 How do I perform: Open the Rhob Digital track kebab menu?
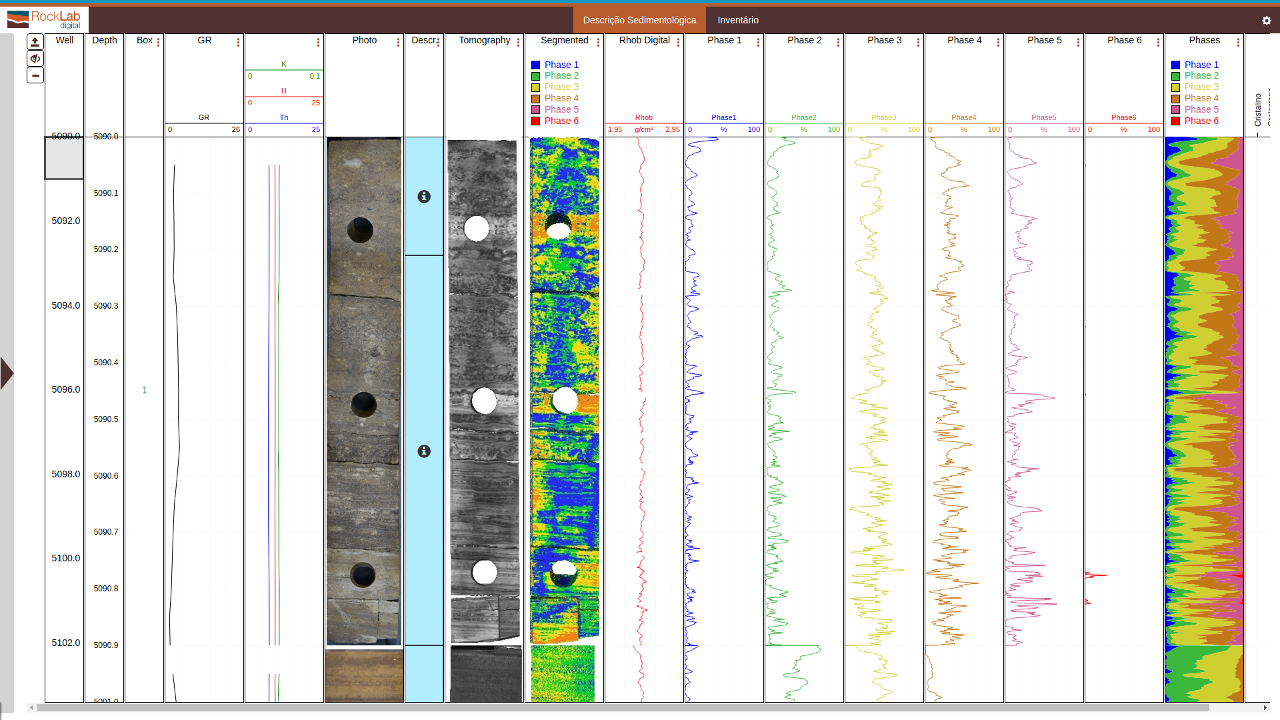tap(678, 42)
